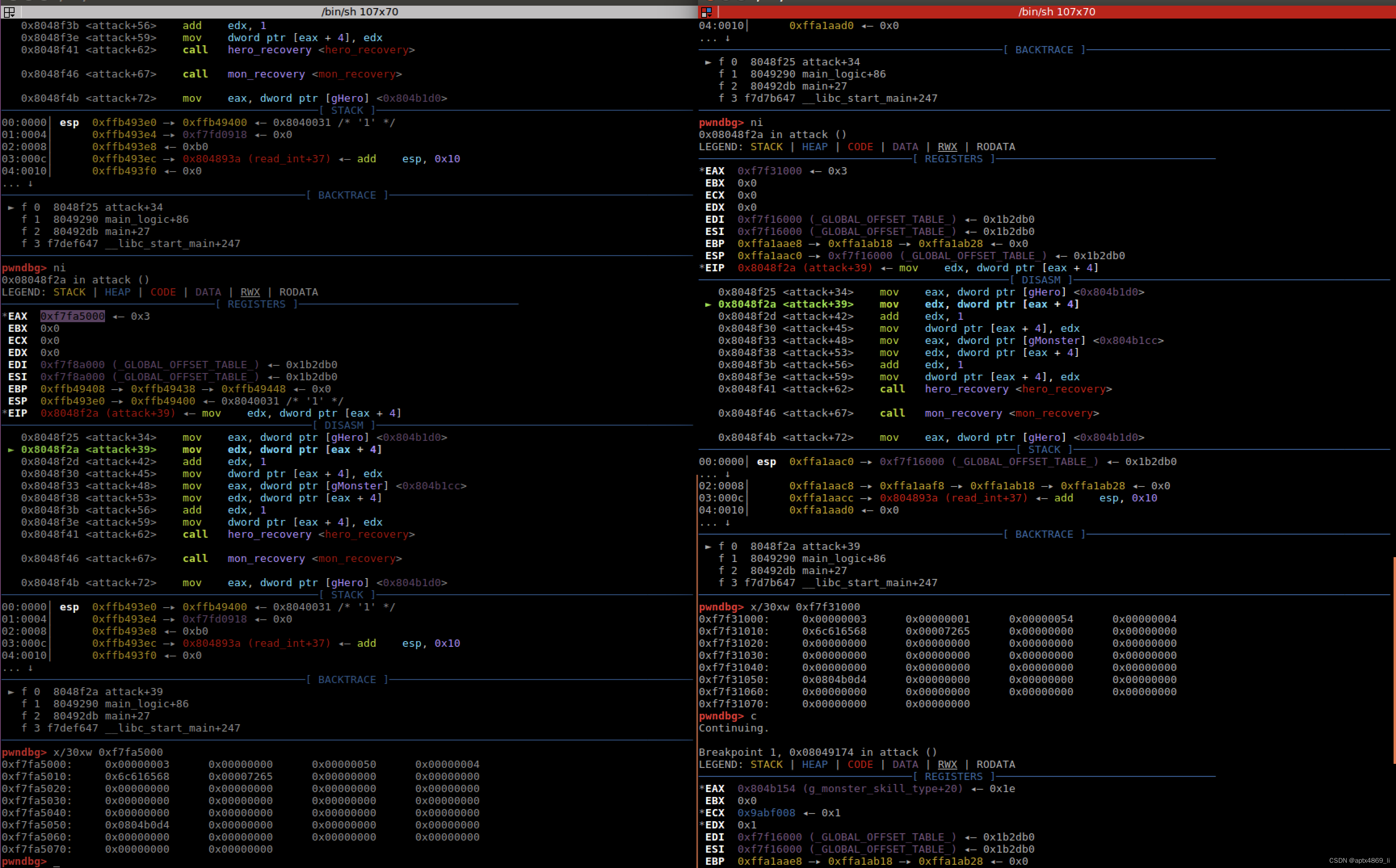
Task: Click 0x0804b0d4 in the 0xf7f31050 row
Action: pyautogui.click(x=835, y=680)
